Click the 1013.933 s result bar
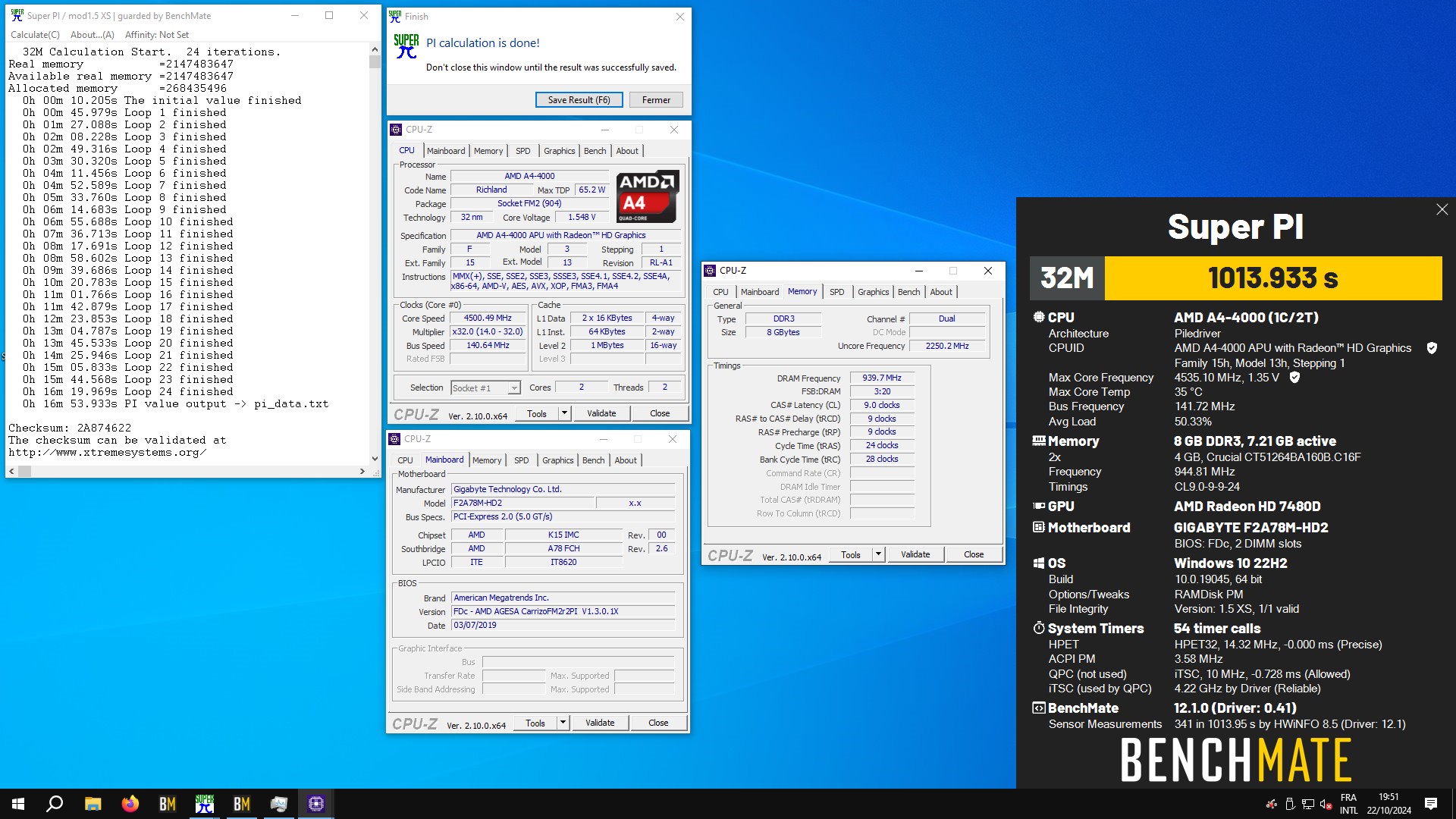The image size is (1456, 819). 1272,278
